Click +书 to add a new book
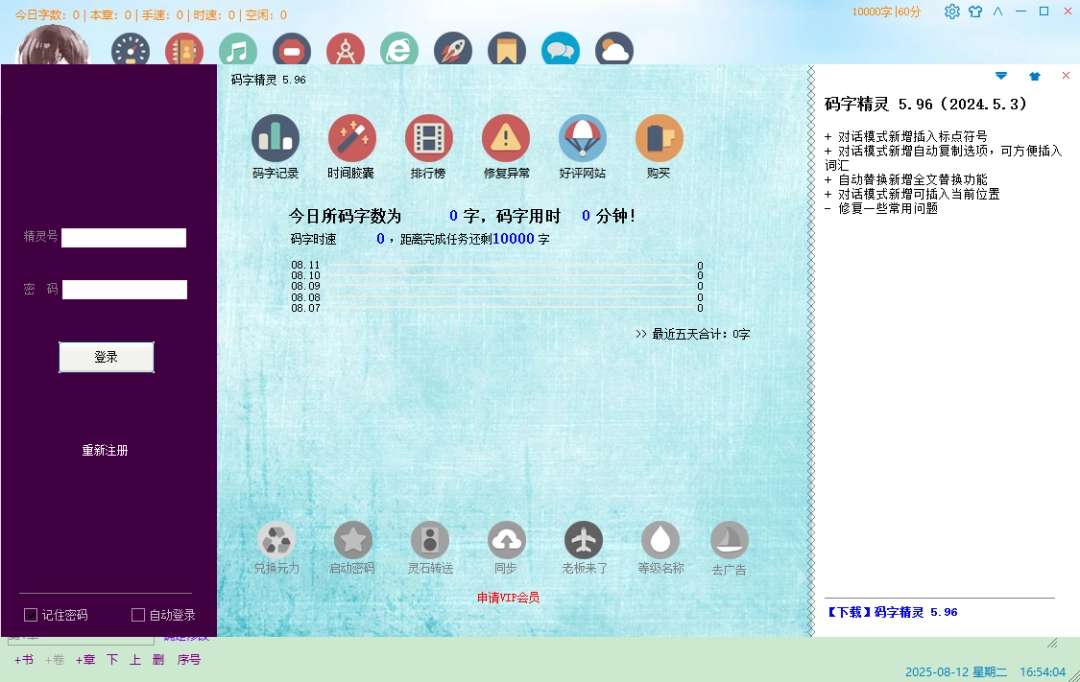Viewport: 1080px width, 682px height. [x=23, y=660]
